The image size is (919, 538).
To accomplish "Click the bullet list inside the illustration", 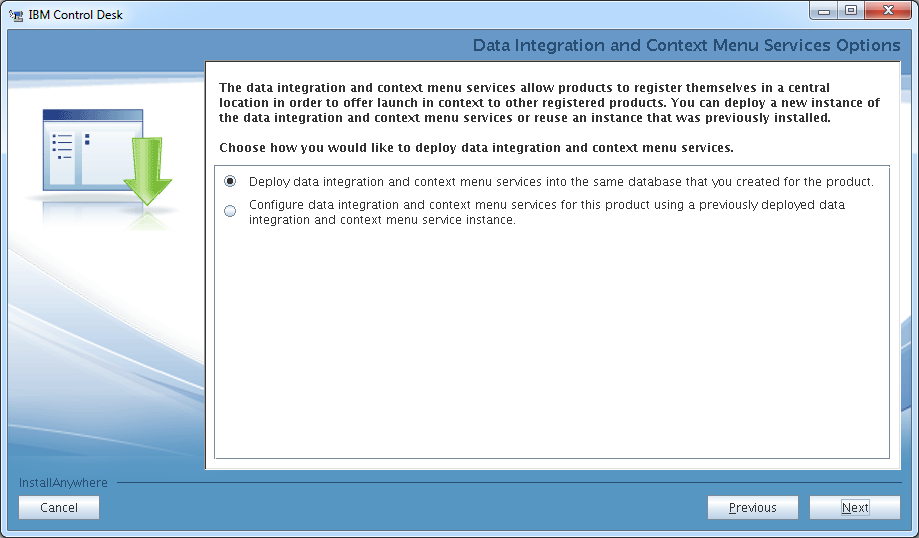I will (x=62, y=147).
